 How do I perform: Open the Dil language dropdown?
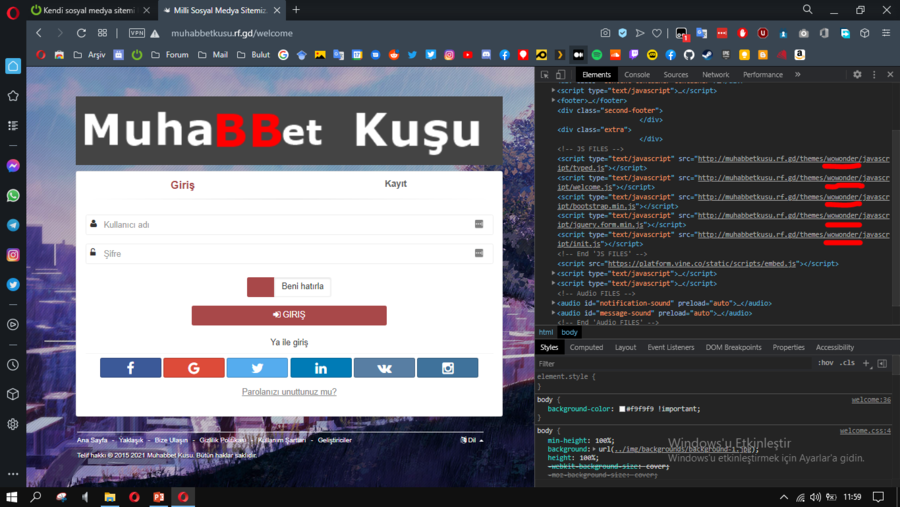[x=472, y=440]
